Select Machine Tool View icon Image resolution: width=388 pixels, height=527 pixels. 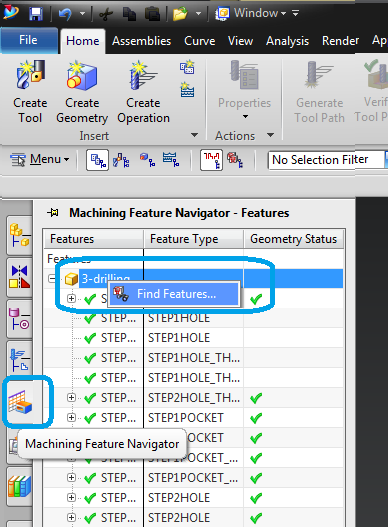121,160
